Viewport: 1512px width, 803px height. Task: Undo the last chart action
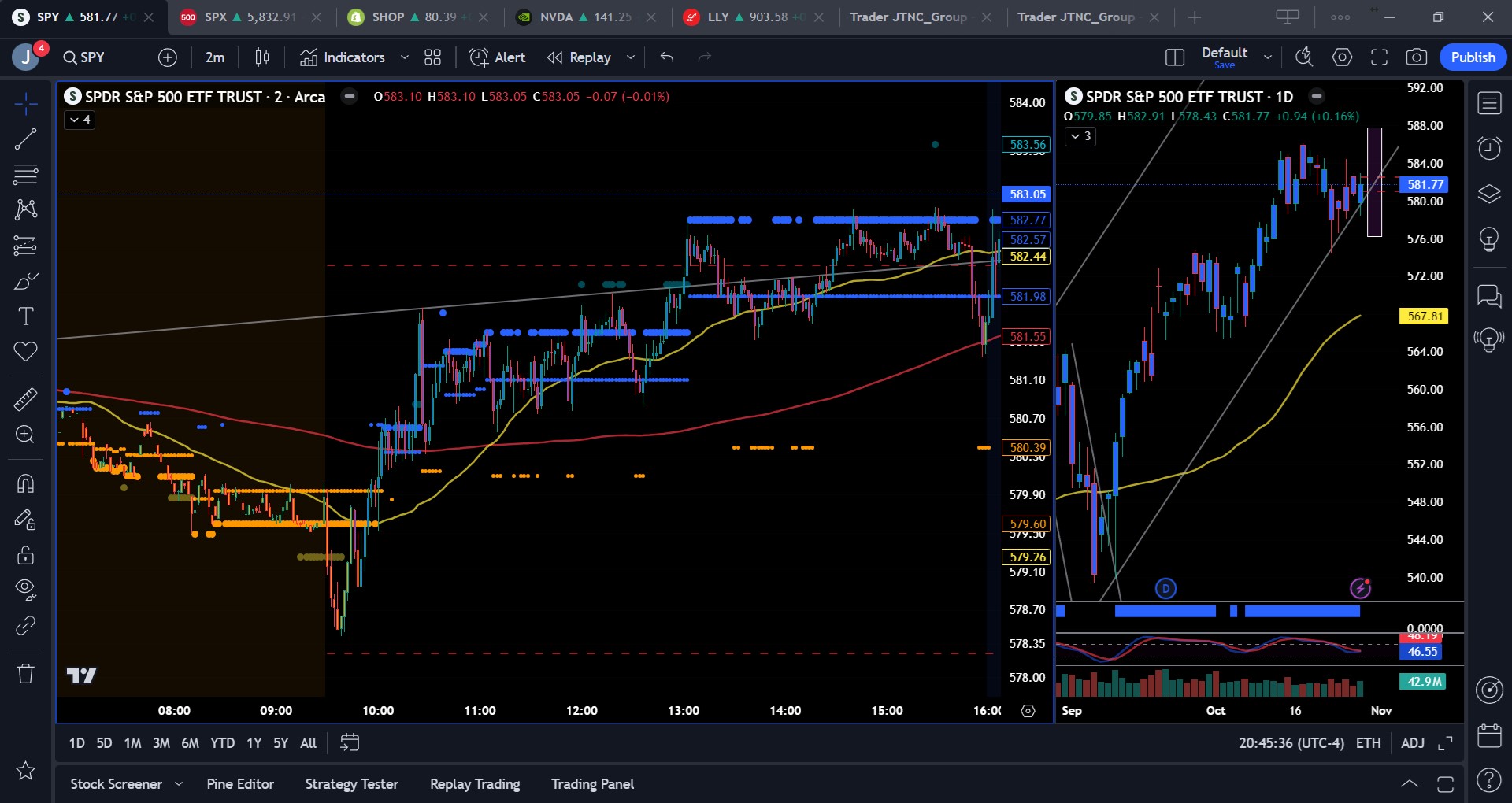[667, 57]
